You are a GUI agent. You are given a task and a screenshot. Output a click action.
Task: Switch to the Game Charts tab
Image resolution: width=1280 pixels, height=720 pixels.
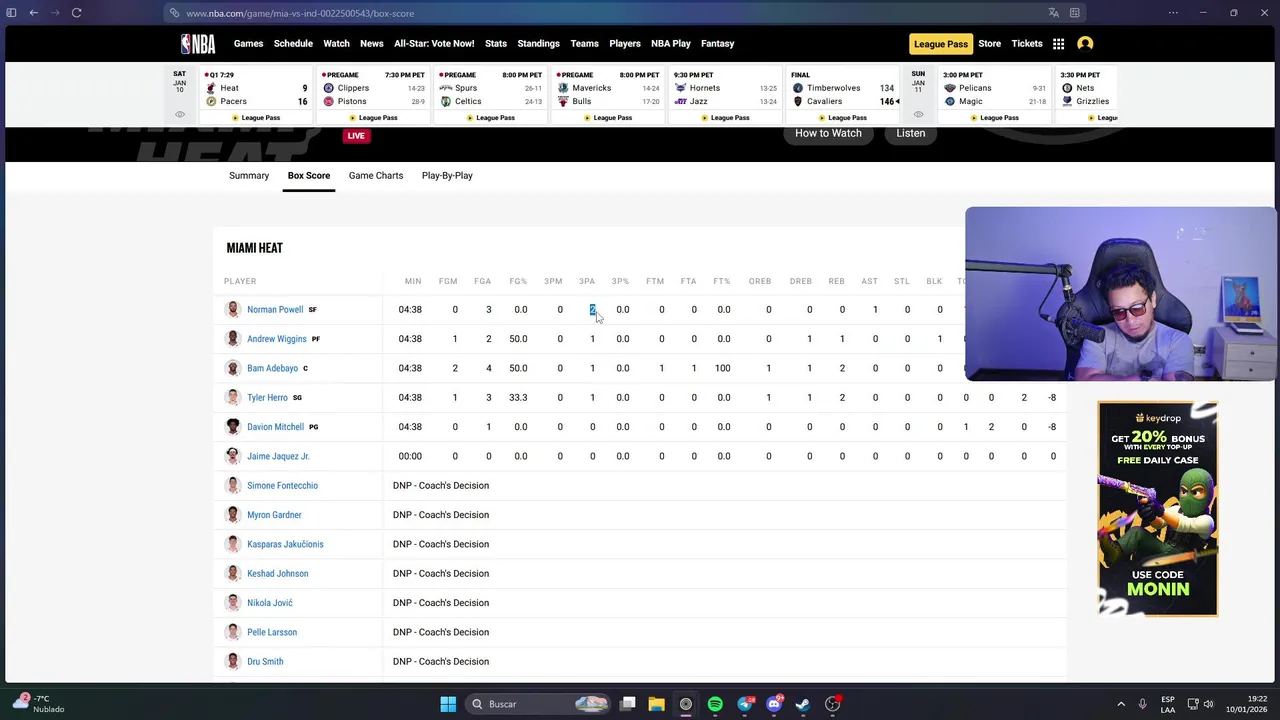376,176
